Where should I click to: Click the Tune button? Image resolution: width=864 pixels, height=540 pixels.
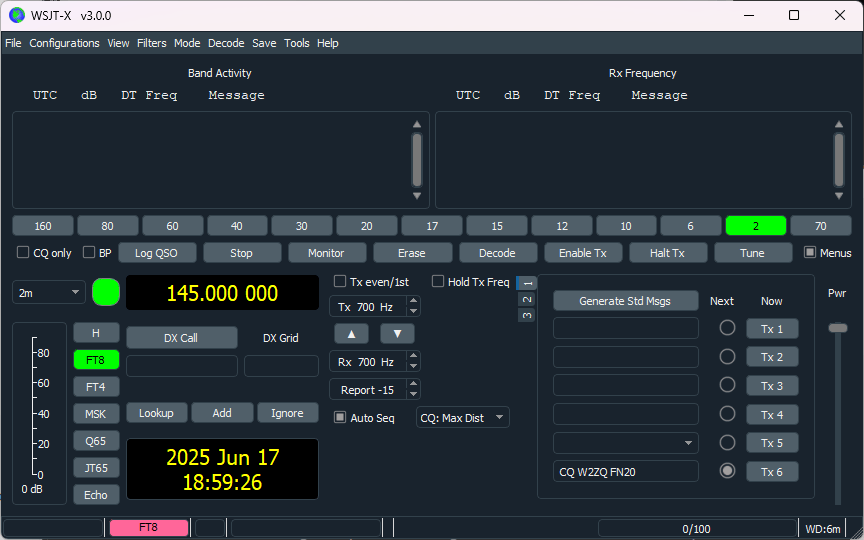click(x=753, y=253)
